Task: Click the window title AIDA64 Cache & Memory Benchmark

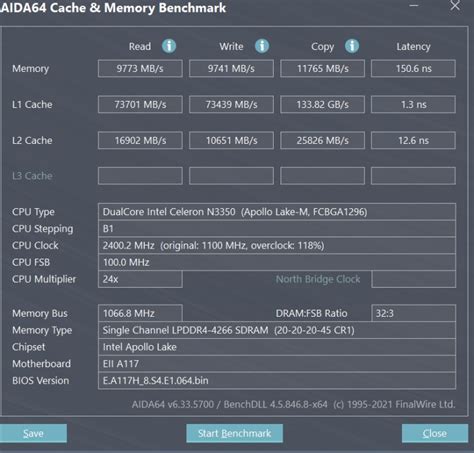Action: tap(113, 8)
